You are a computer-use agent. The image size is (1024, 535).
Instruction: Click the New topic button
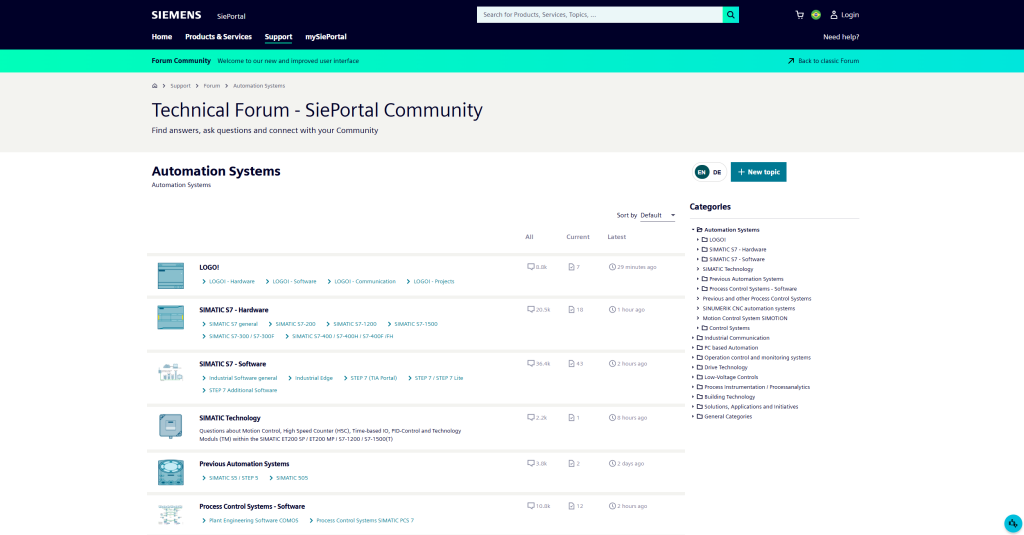point(758,172)
